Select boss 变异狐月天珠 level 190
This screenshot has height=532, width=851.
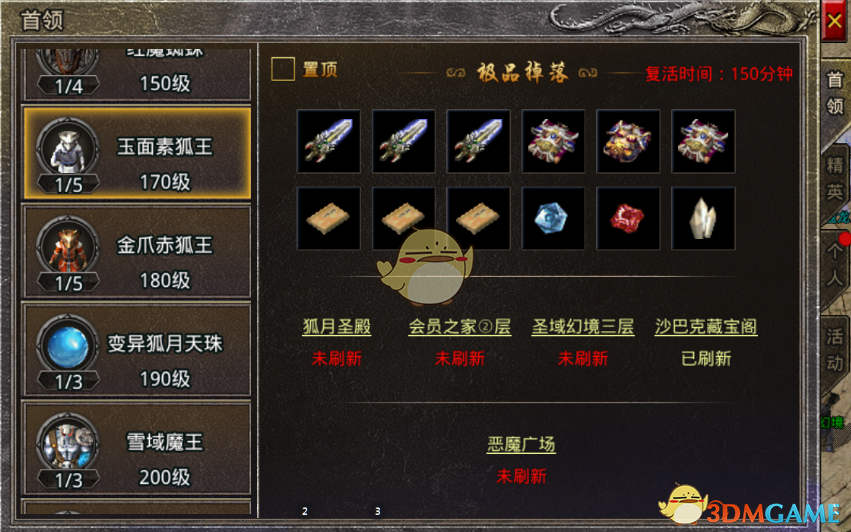137,350
